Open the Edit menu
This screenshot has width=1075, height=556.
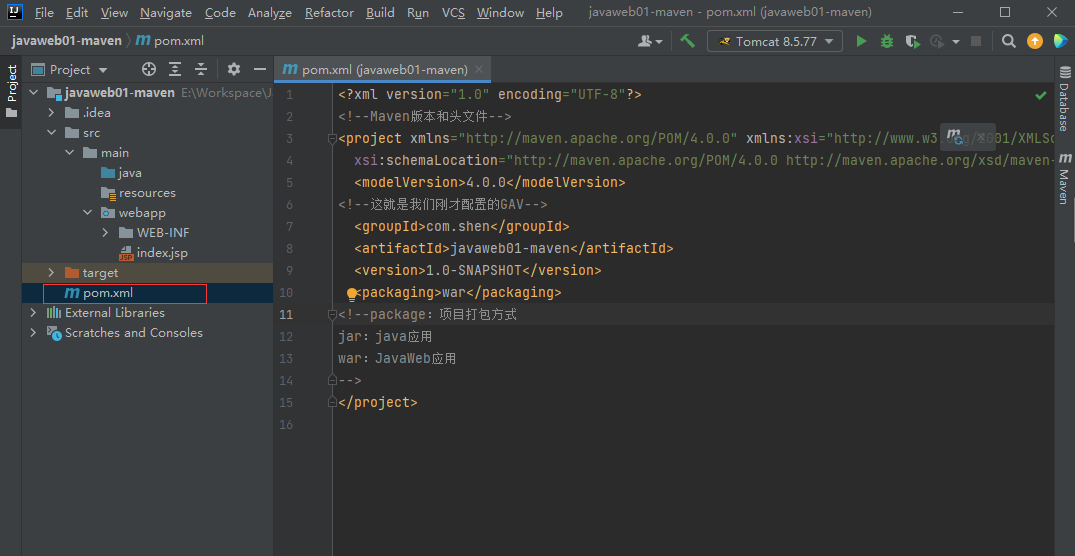[x=77, y=12]
